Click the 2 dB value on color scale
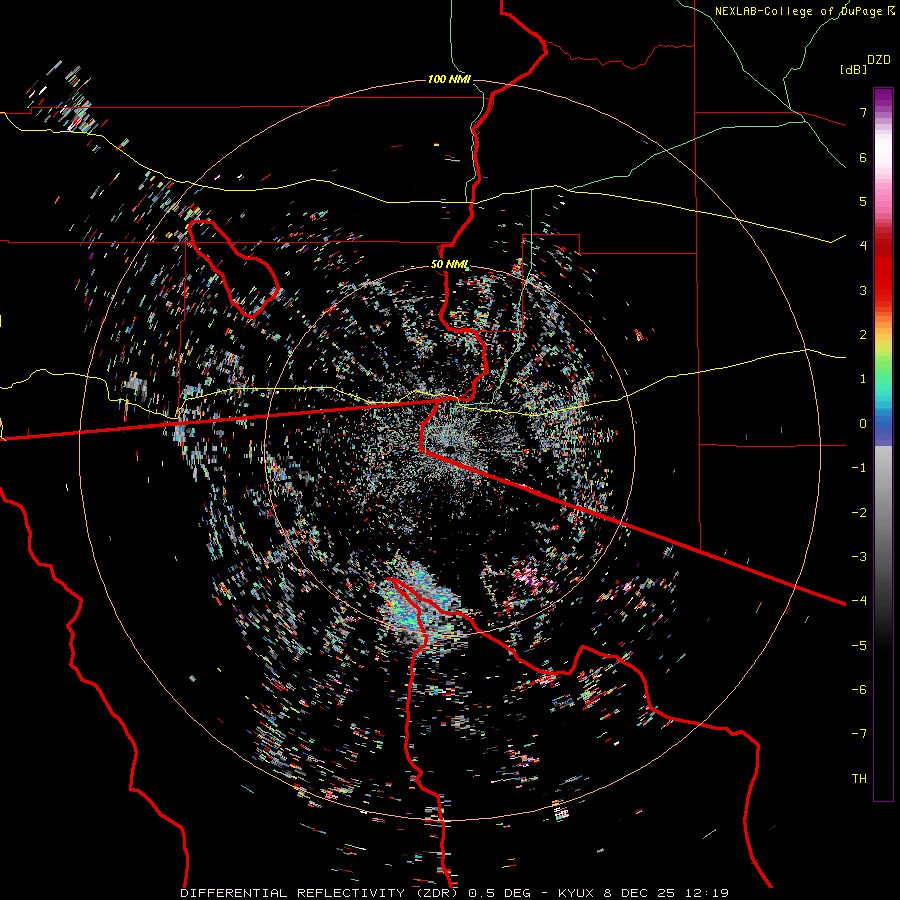 tap(863, 335)
